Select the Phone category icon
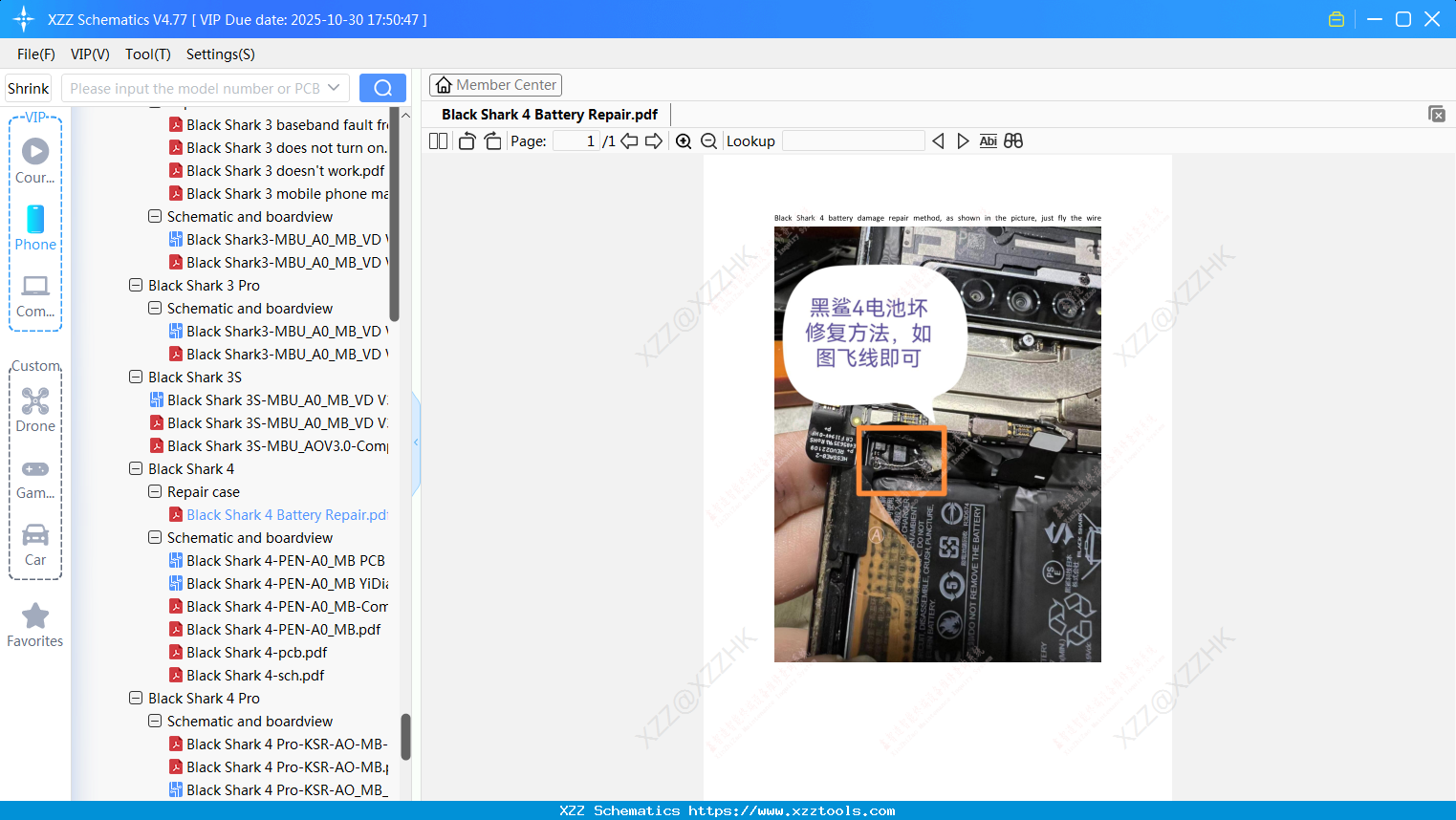 (35, 228)
